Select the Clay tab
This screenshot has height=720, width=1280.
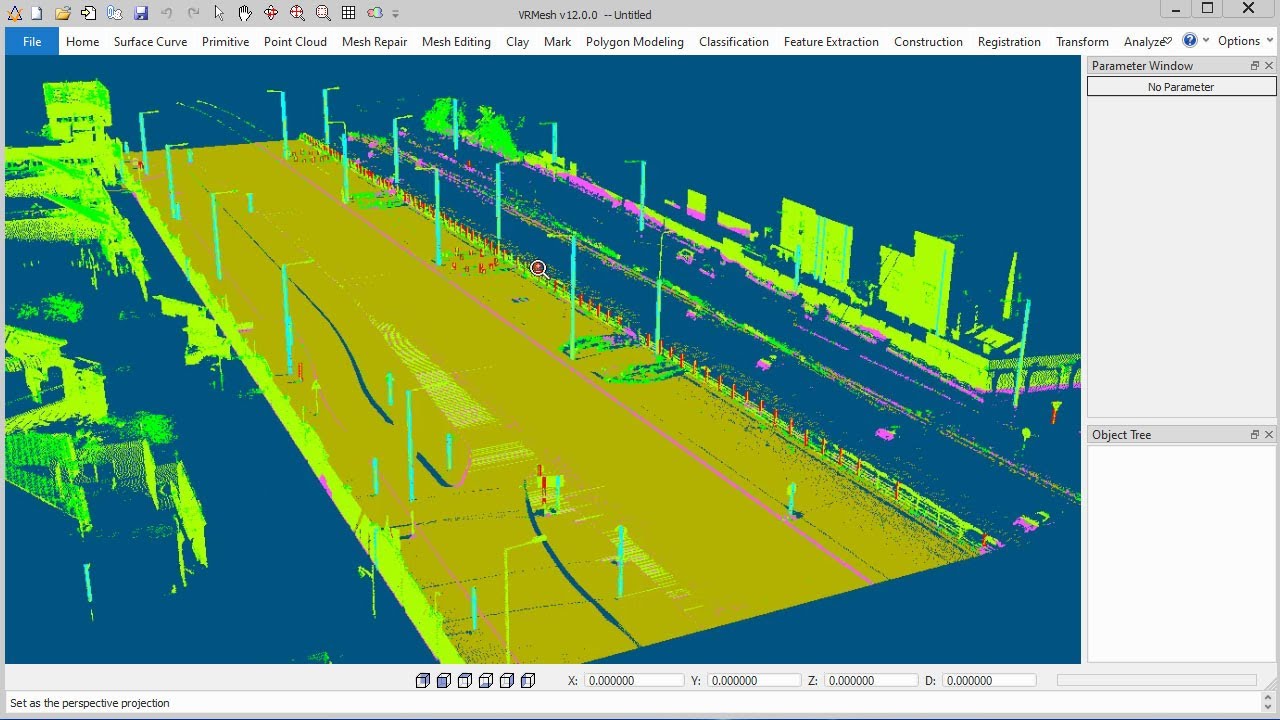(517, 41)
